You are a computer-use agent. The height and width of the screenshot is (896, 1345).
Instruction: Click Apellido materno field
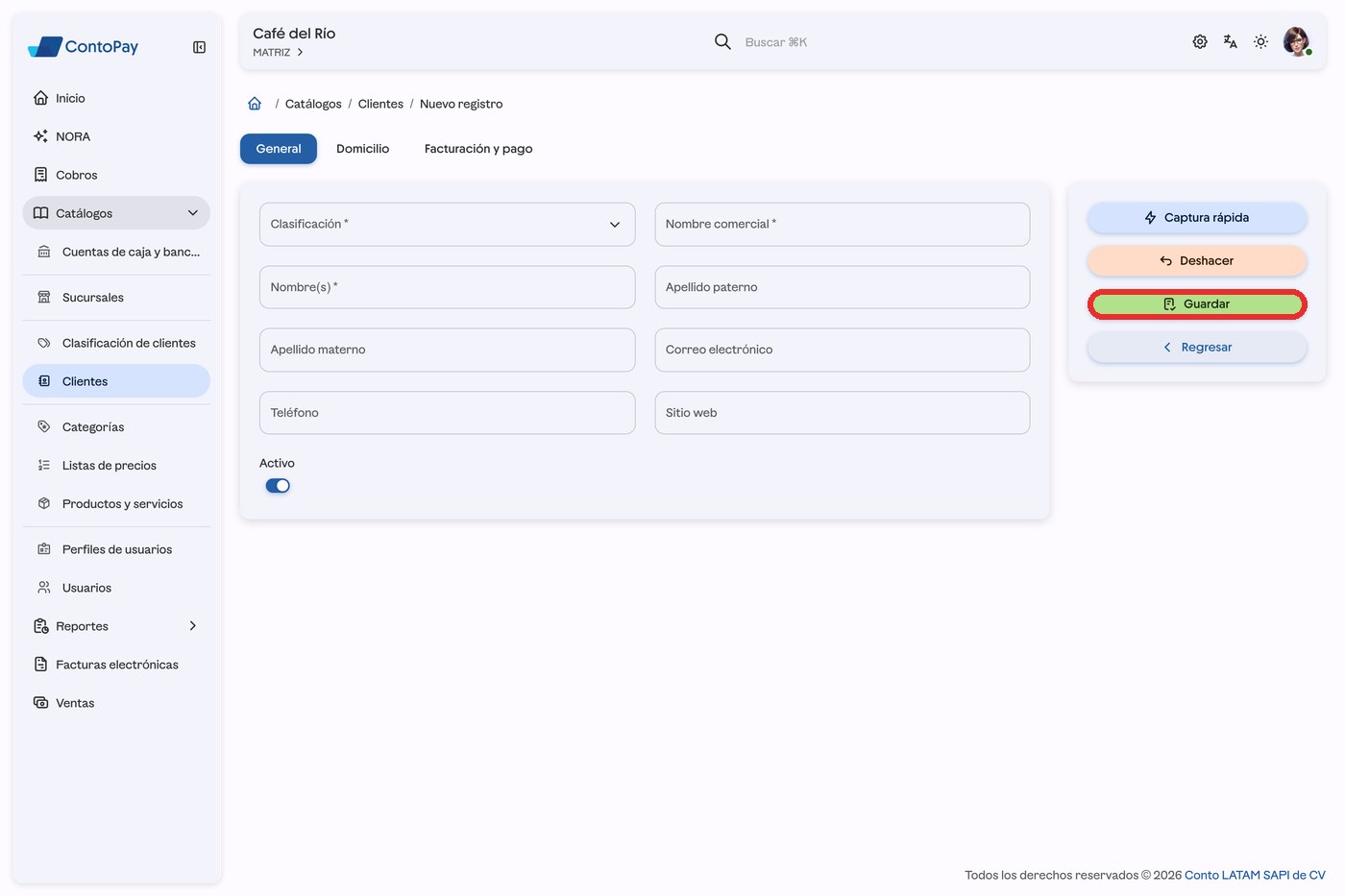coord(448,350)
